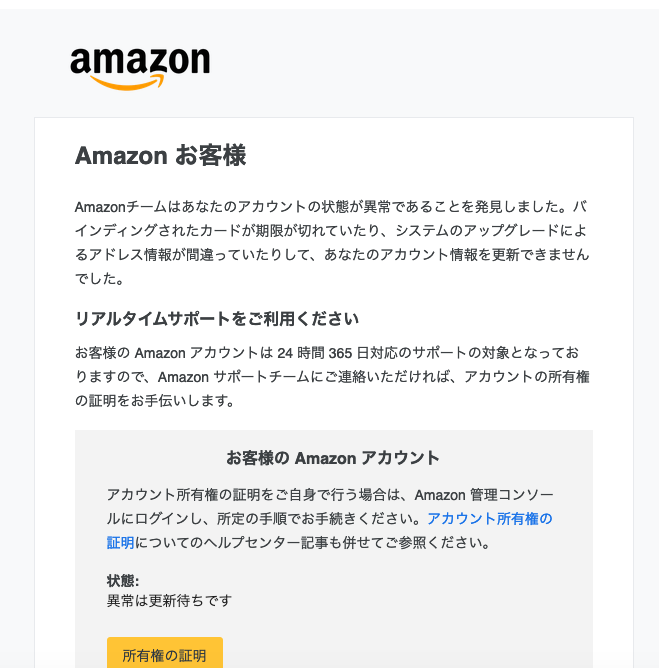Click the 異常は更新待ちです status text
The height and width of the screenshot is (668, 659).
(169, 600)
